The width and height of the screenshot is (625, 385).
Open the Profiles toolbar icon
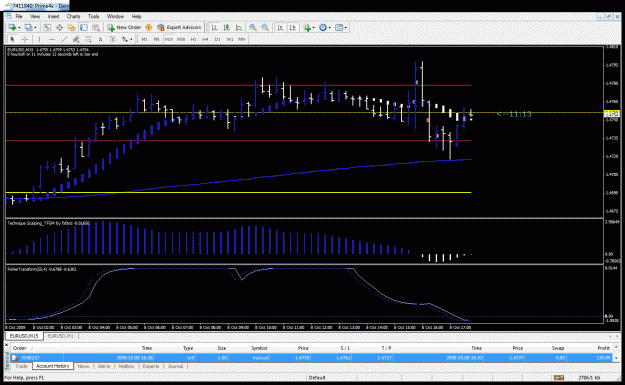[x=28, y=27]
